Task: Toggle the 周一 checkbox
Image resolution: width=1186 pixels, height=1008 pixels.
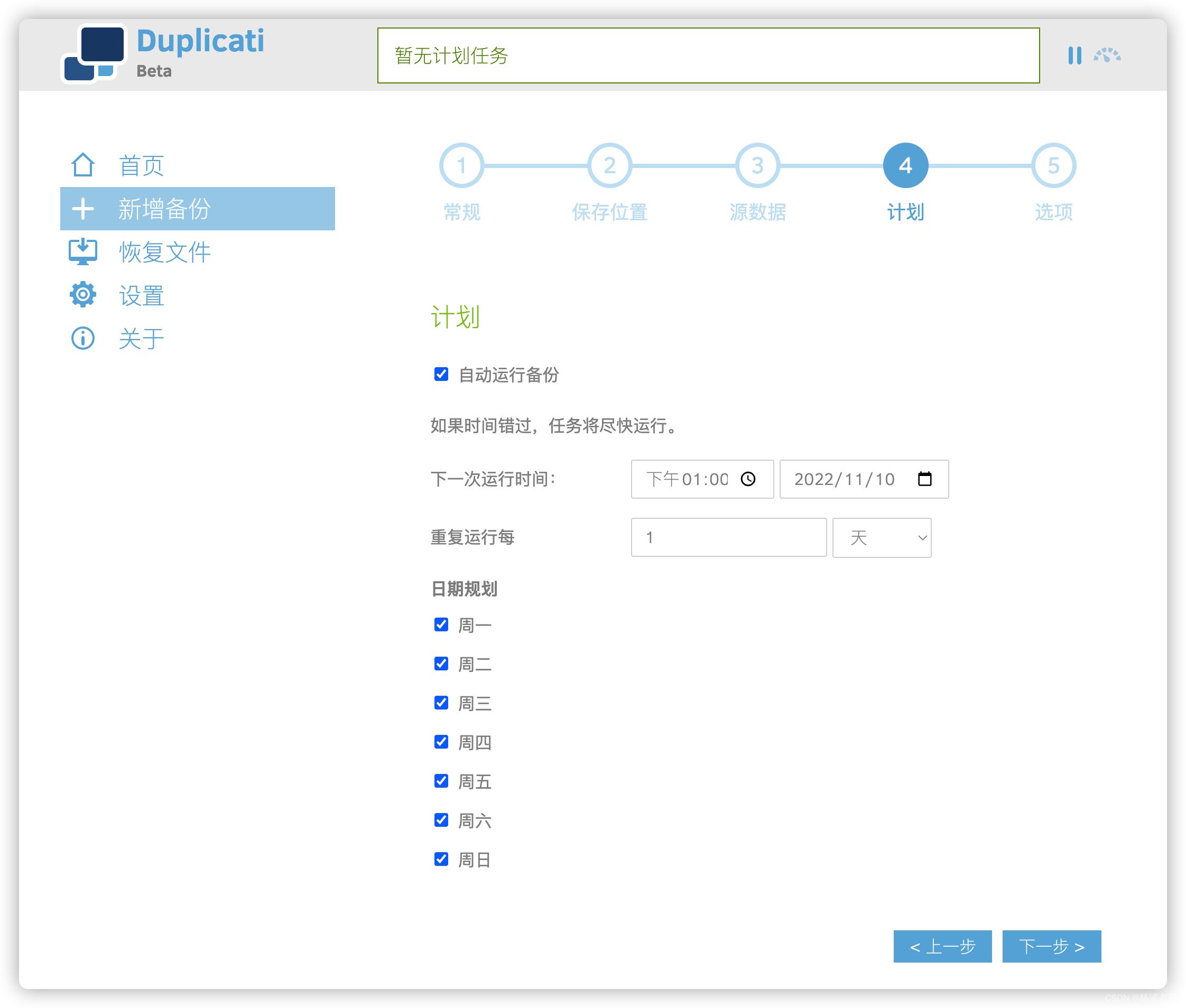Action: coord(441,624)
